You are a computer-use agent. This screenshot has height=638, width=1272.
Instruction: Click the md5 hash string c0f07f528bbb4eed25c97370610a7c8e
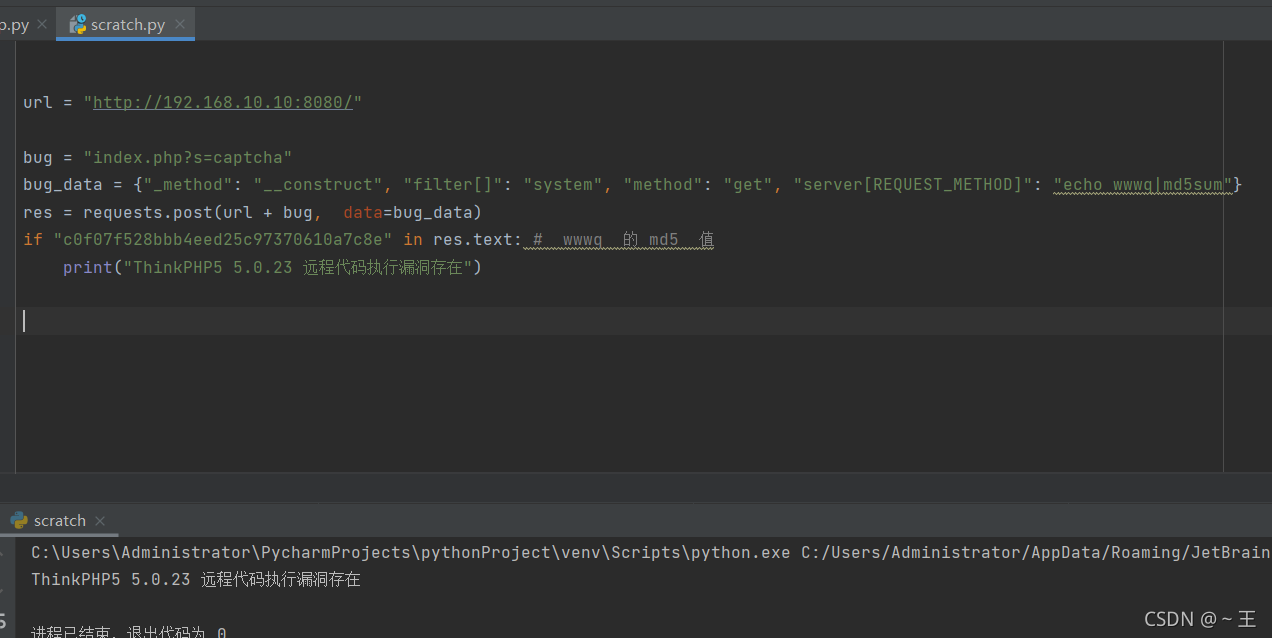pyautogui.click(x=223, y=239)
